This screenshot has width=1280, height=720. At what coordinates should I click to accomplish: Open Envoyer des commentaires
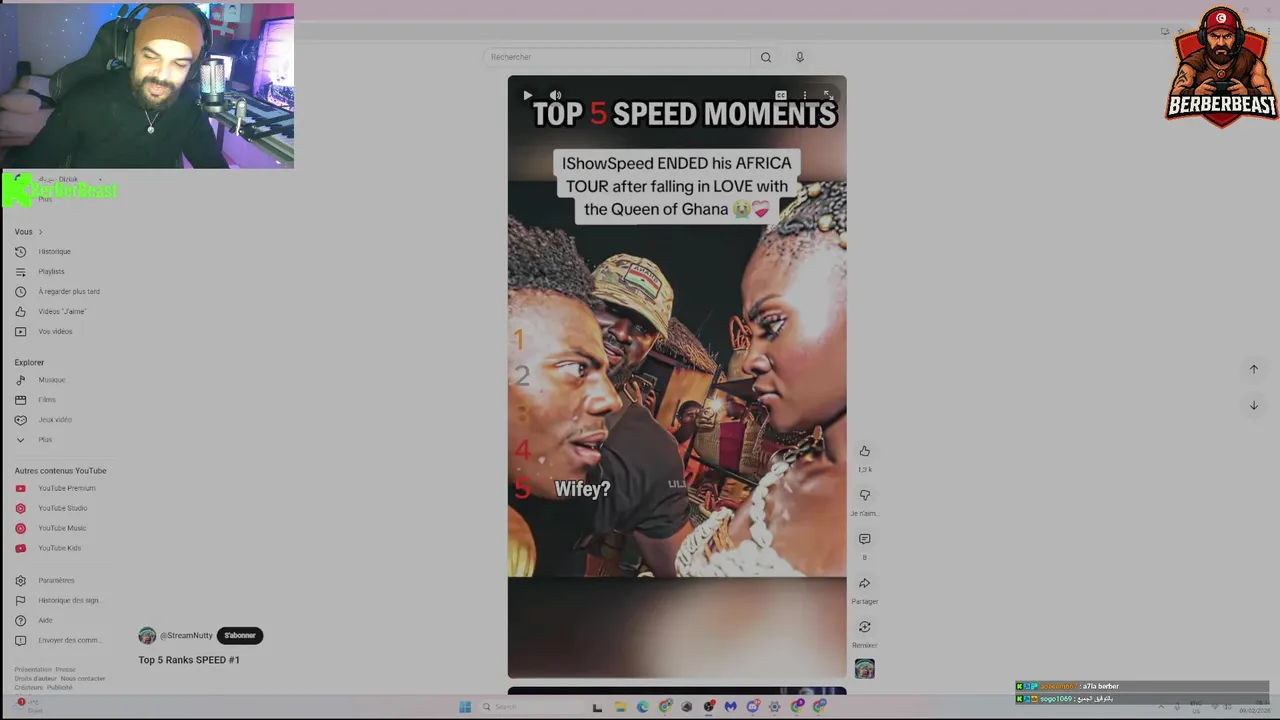pyautogui.click(x=69, y=641)
